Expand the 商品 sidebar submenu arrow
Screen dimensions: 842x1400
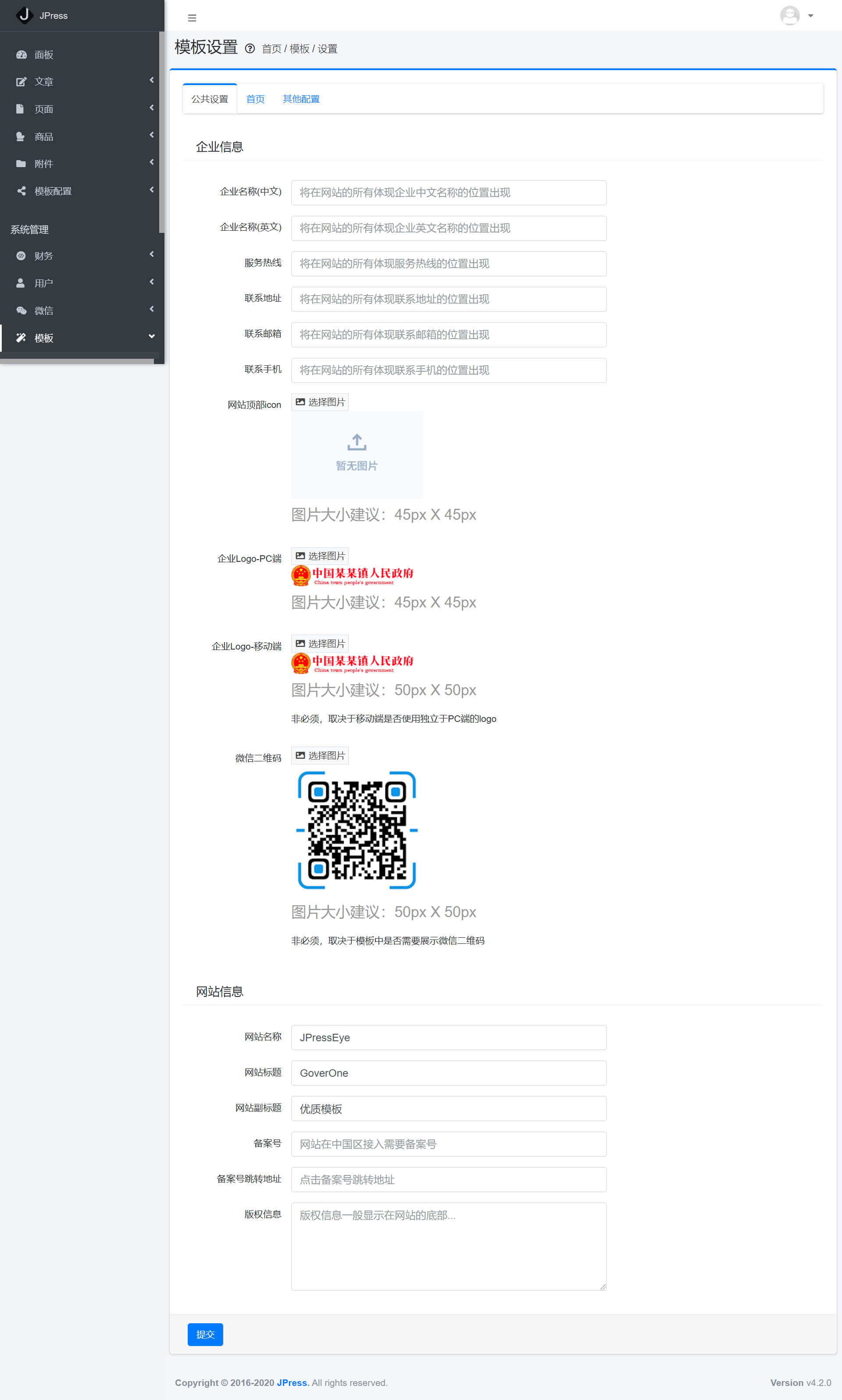(x=151, y=135)
